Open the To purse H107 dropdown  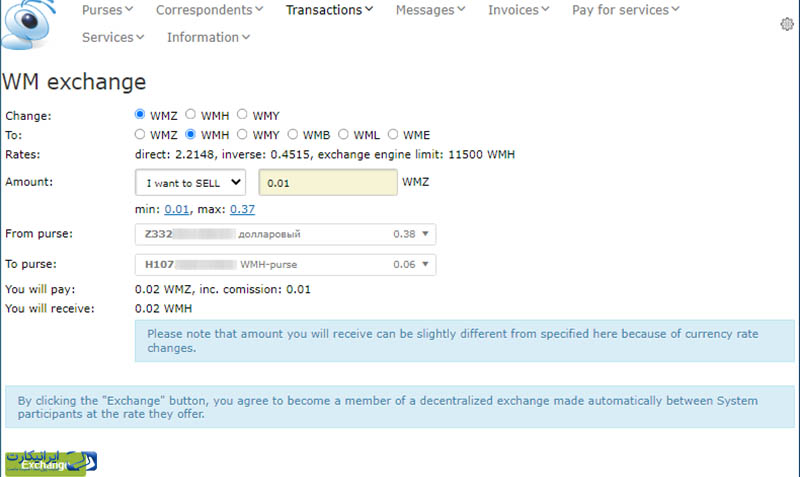pos(285,264)
